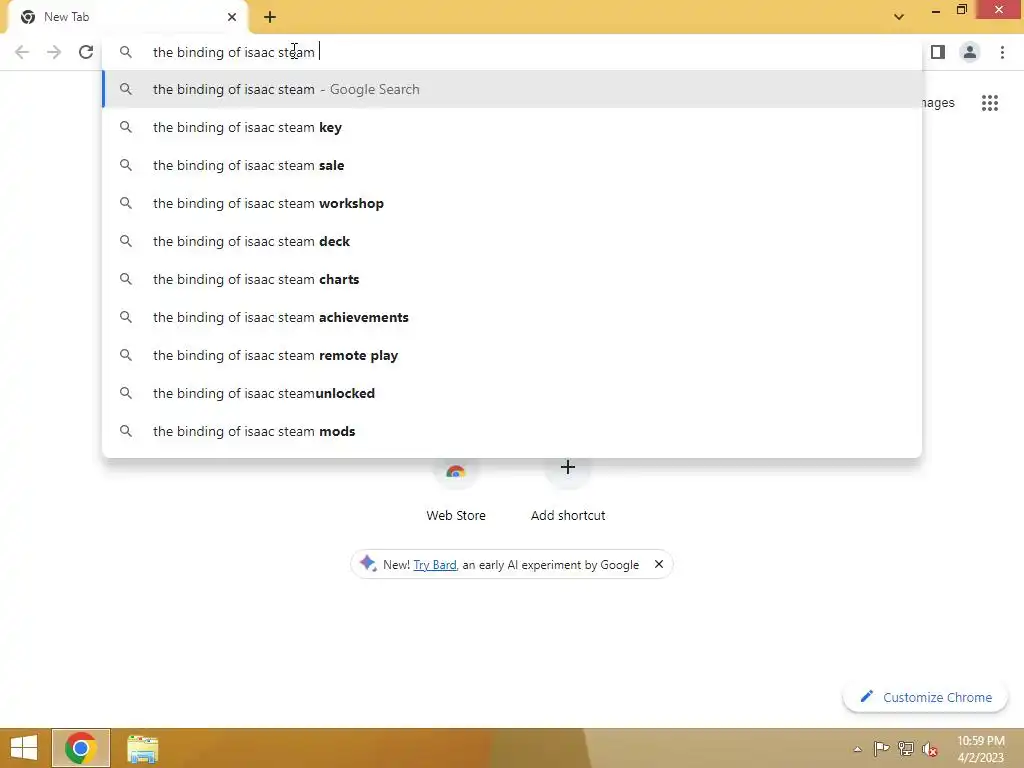Click search icon beside the 'steam mods' suggestion
The height and width of the screenshot is (768, 1024).
[x=125, y=431]
